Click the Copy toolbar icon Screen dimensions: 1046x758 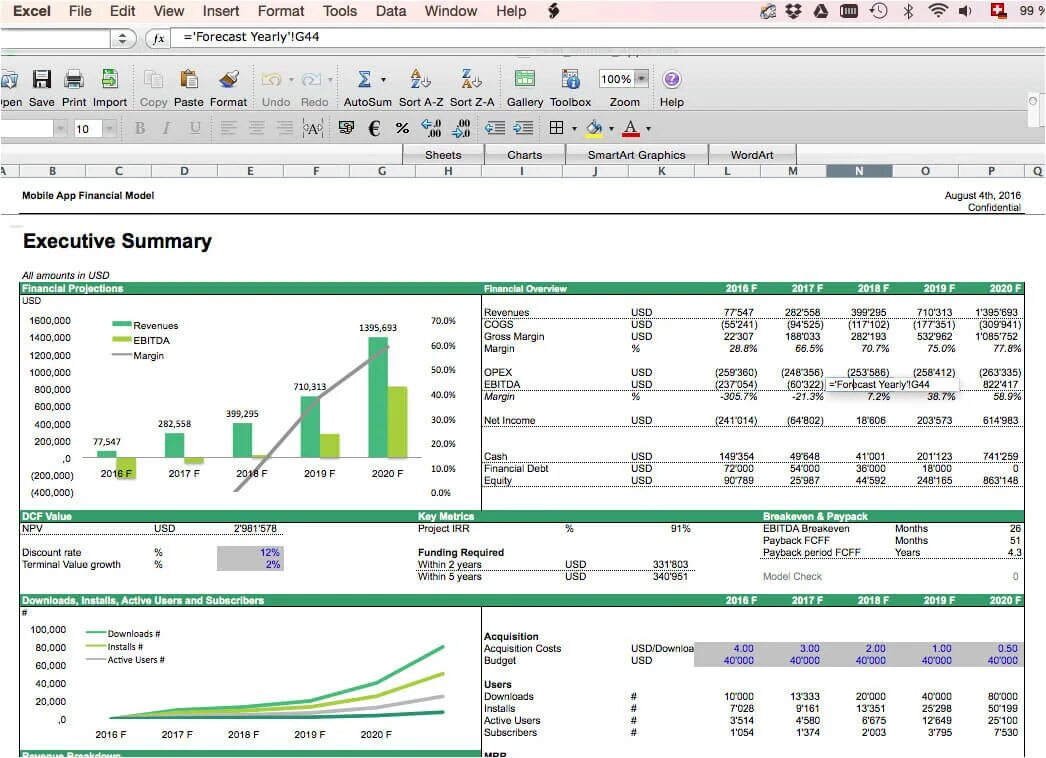coord(153,80)
